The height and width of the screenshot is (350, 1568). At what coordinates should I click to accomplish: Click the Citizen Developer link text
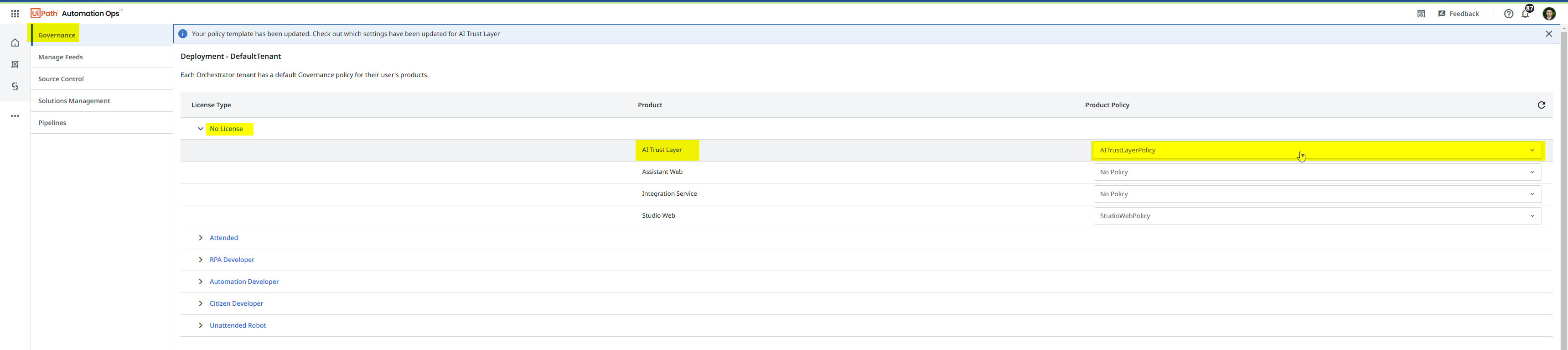click(x=236, y=304)
